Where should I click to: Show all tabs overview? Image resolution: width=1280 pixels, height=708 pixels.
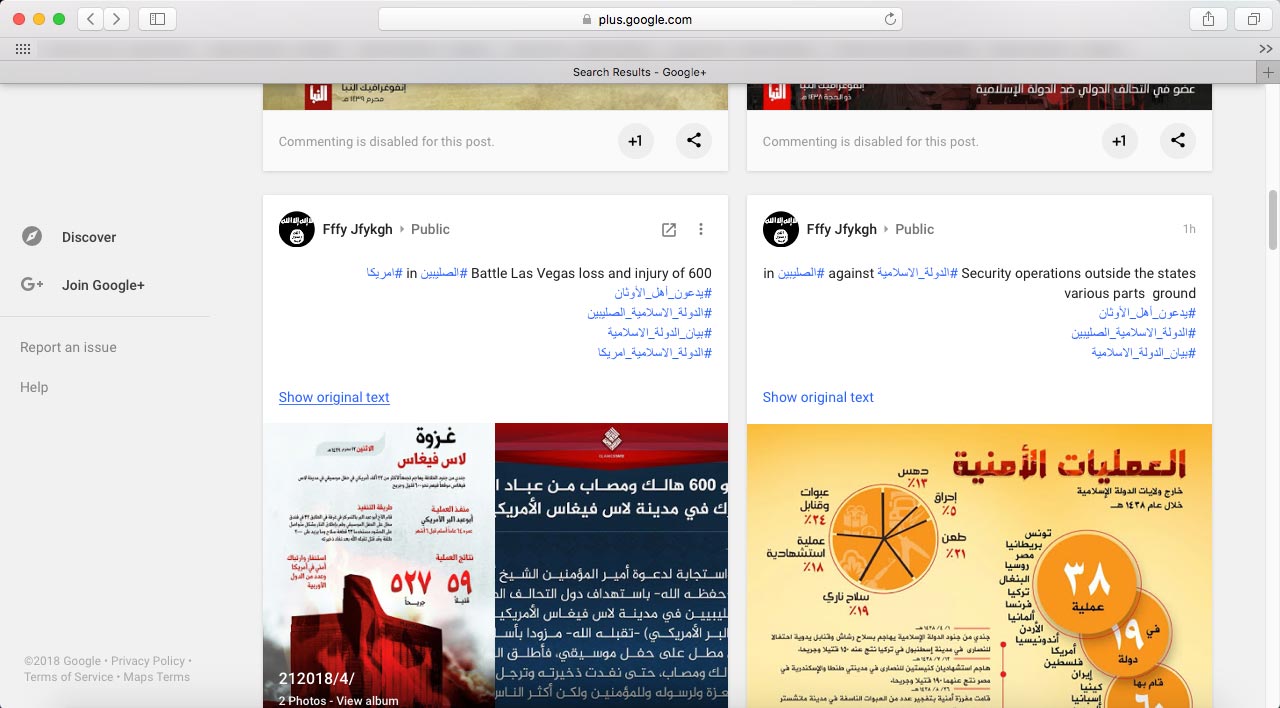[1253, 19]
